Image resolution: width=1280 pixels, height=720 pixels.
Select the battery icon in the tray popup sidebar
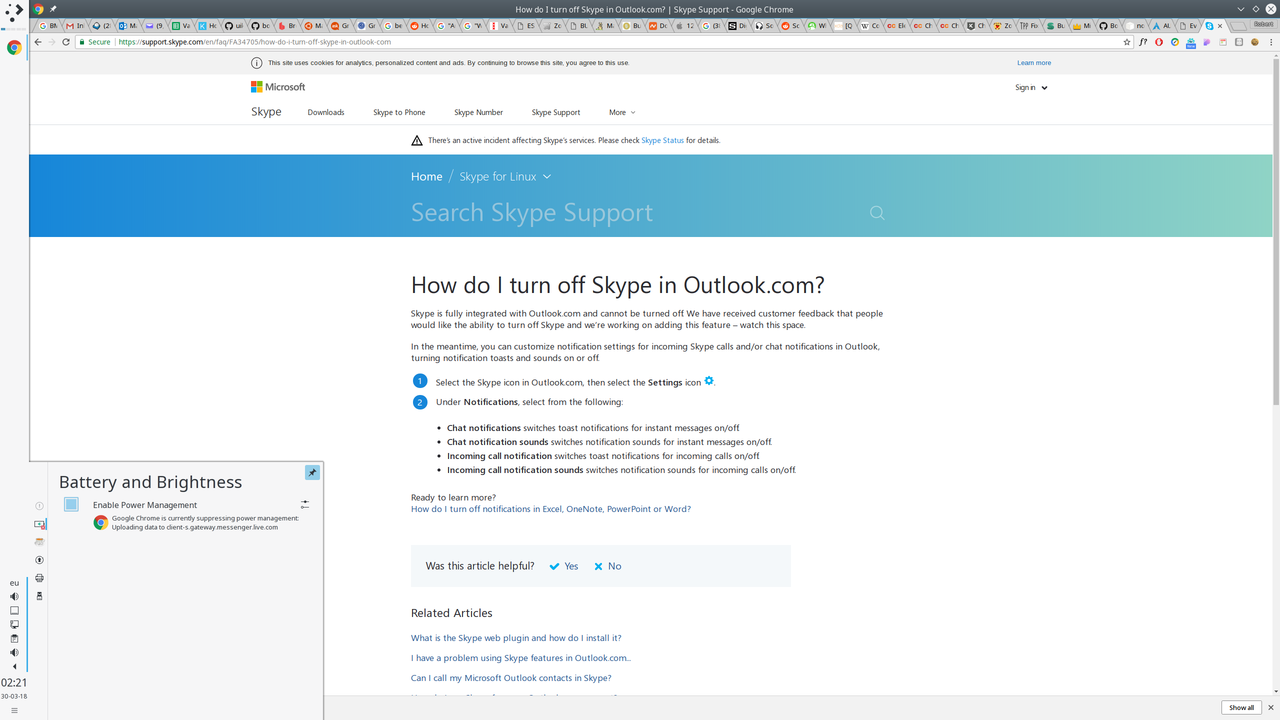point(40,524)
